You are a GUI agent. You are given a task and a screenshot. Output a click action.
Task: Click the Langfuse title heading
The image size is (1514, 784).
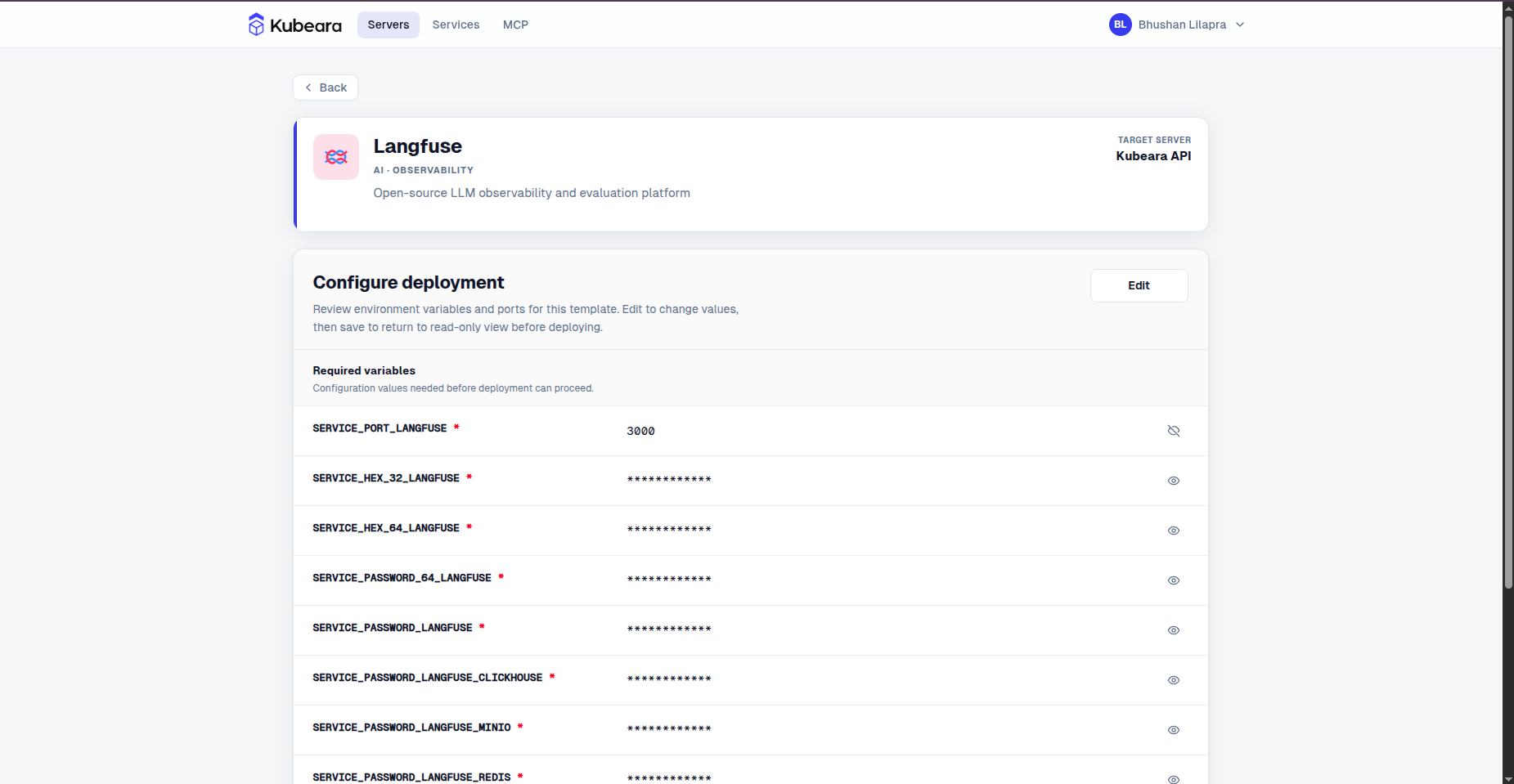click(418, 146)
